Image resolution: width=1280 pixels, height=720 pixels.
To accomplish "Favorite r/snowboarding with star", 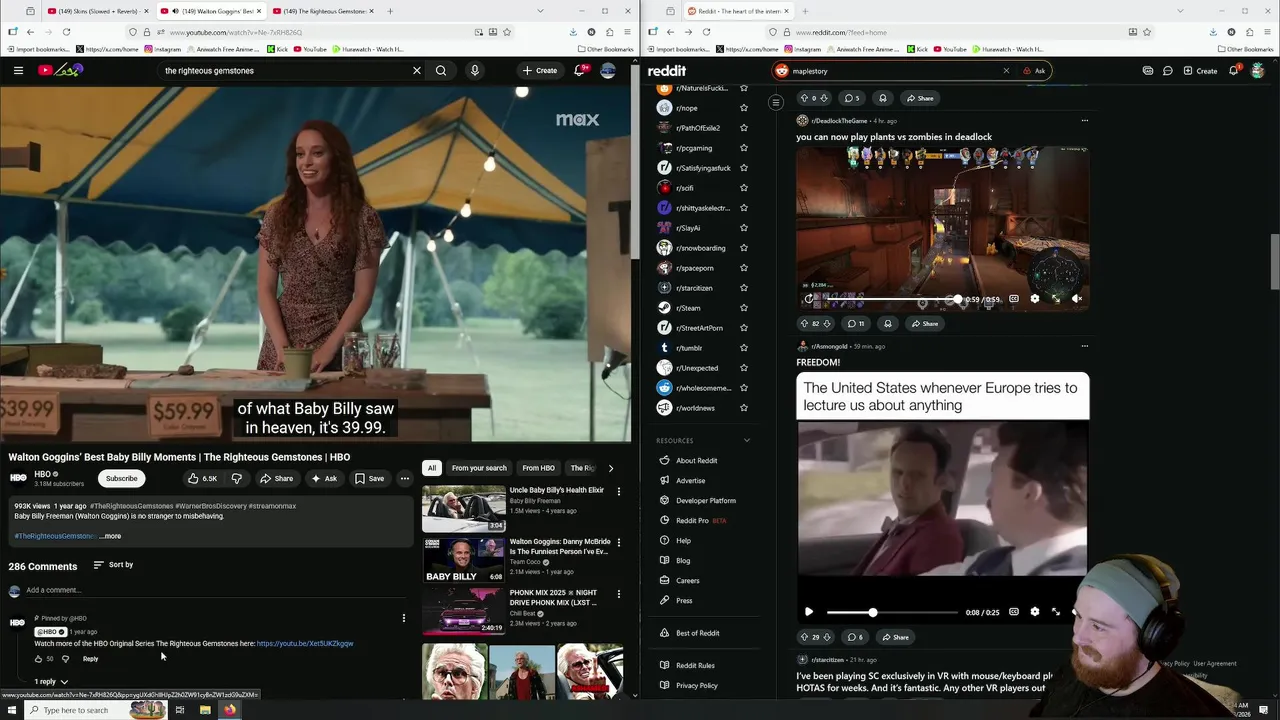I will coord(743,248).
